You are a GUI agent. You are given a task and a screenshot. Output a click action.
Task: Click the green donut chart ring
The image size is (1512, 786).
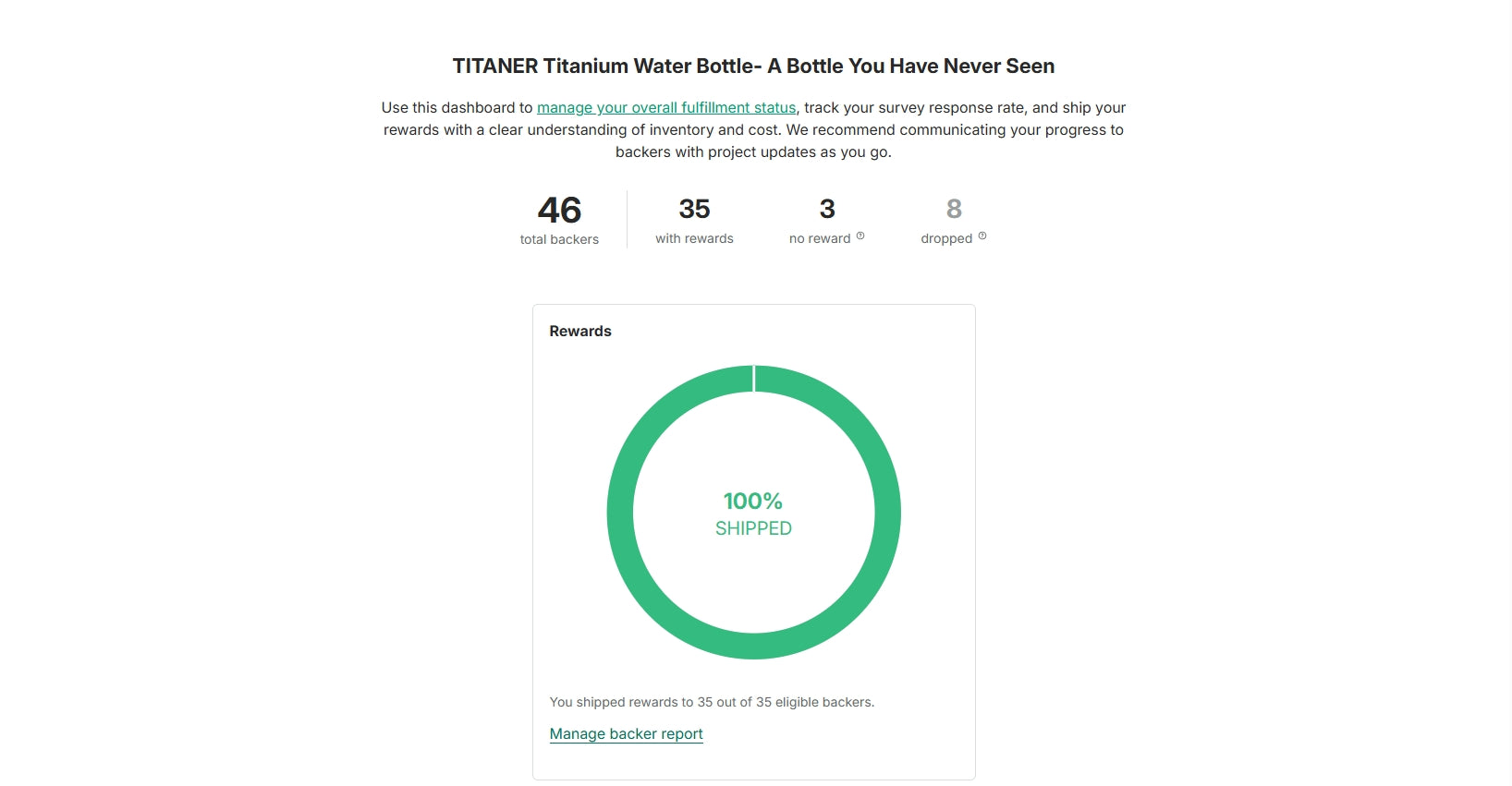point(620,513)
